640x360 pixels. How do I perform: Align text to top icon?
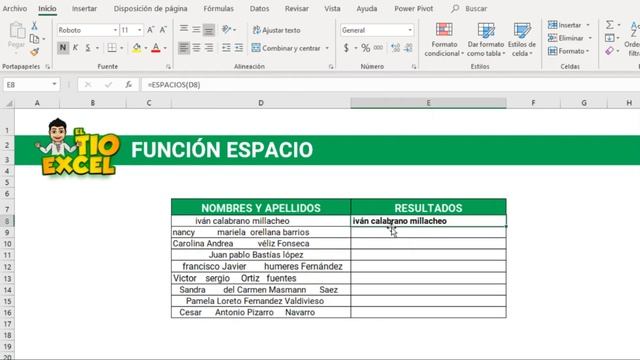184,29
